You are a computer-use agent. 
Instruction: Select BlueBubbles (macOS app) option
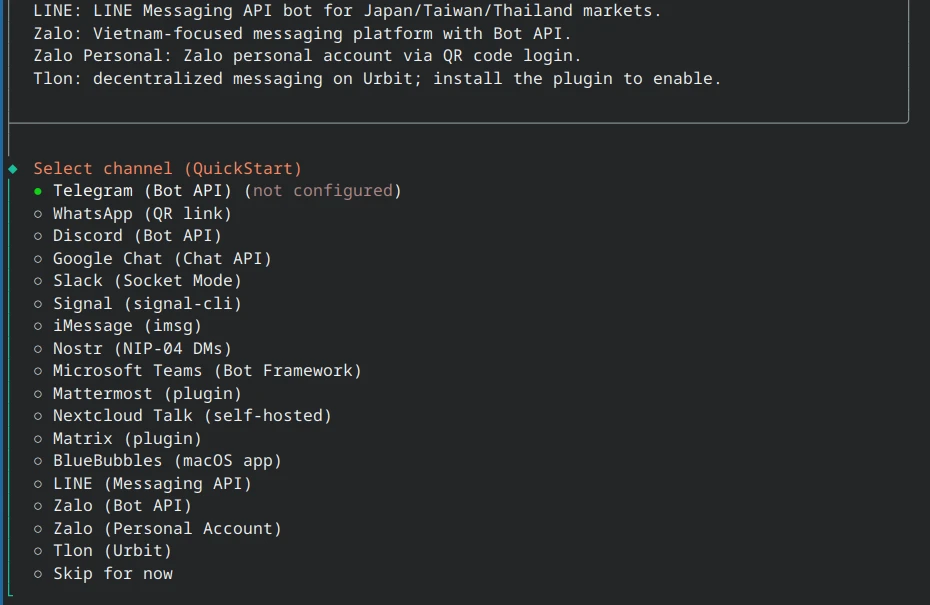tap(165, 460)
